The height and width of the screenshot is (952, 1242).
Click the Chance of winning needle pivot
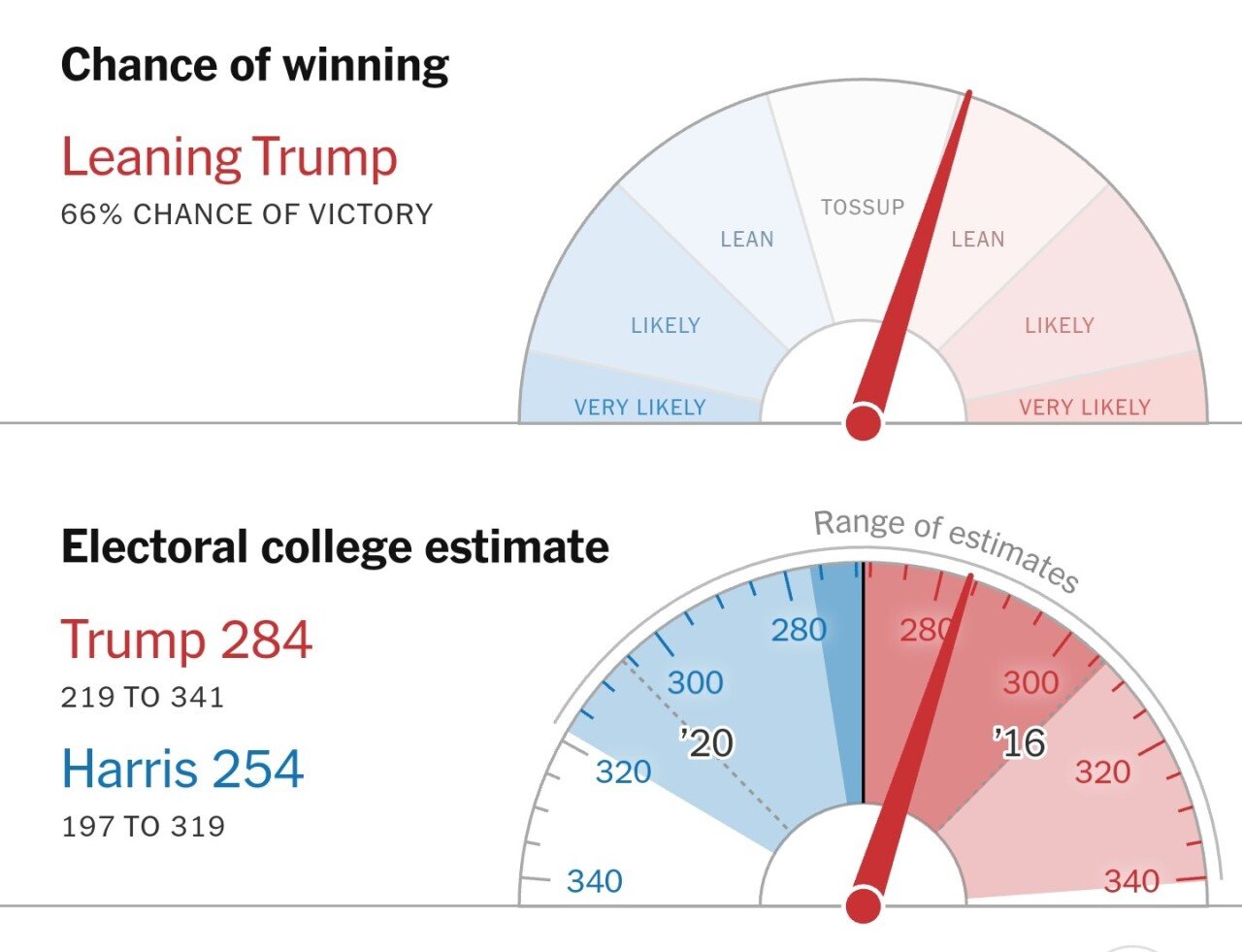pyautogui.click(x=864, y=423)
